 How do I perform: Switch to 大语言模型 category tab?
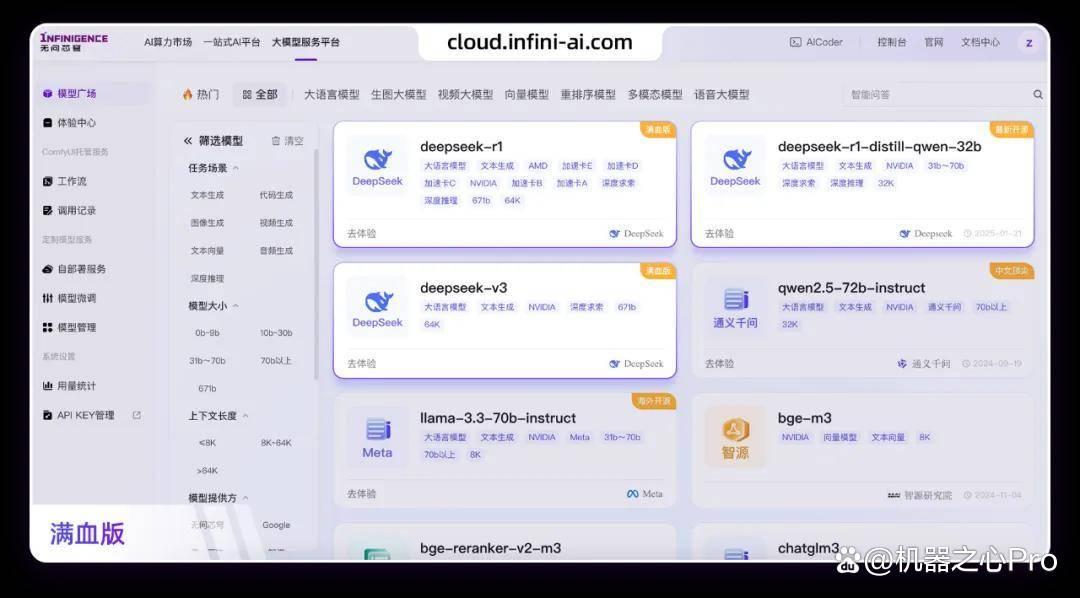click(332, 94)
